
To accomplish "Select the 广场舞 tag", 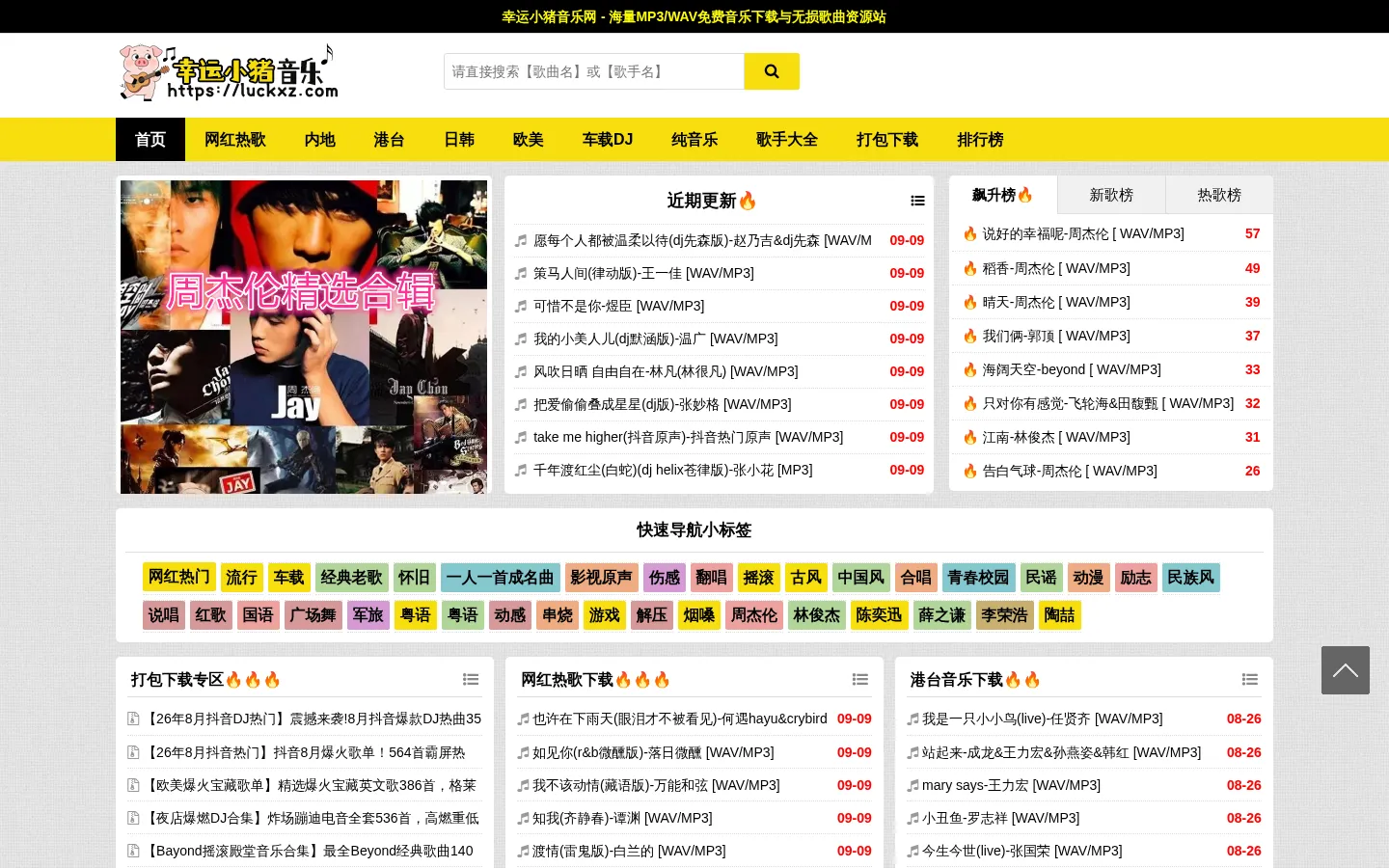I will click(x=313, y=615).
